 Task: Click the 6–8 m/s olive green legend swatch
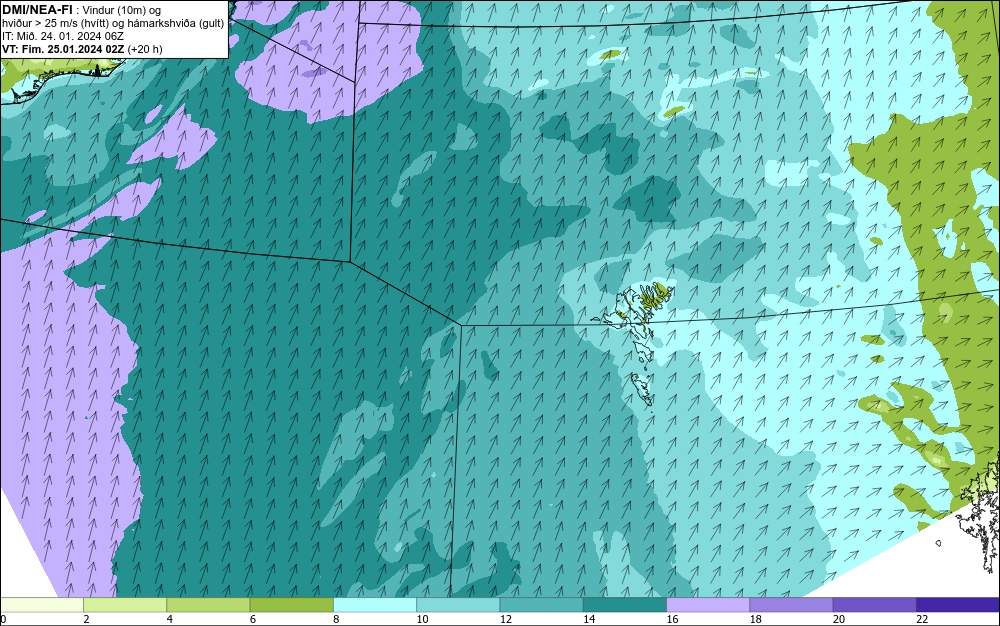coord(291,605)
